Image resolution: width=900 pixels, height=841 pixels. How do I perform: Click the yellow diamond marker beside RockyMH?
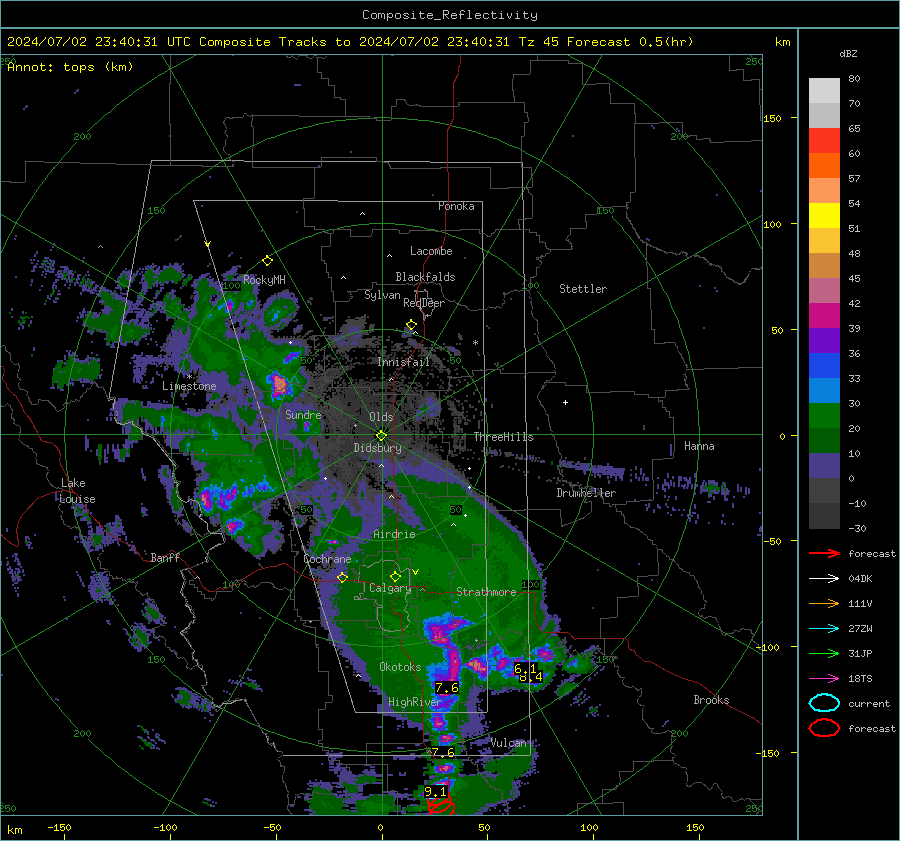click(x=267, y=261)
